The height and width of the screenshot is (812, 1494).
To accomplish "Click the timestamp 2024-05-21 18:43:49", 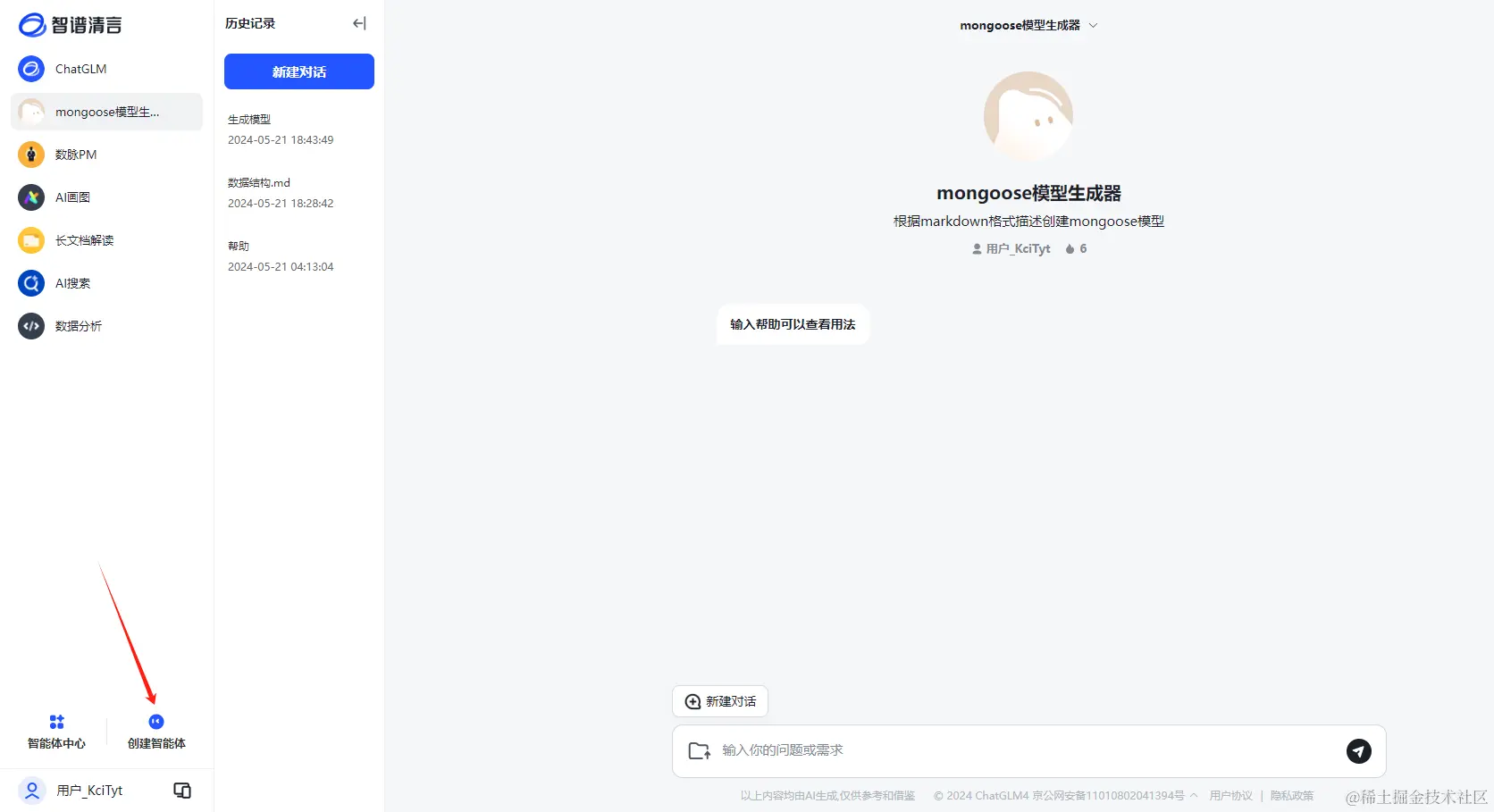I will [x=281, y=140].
